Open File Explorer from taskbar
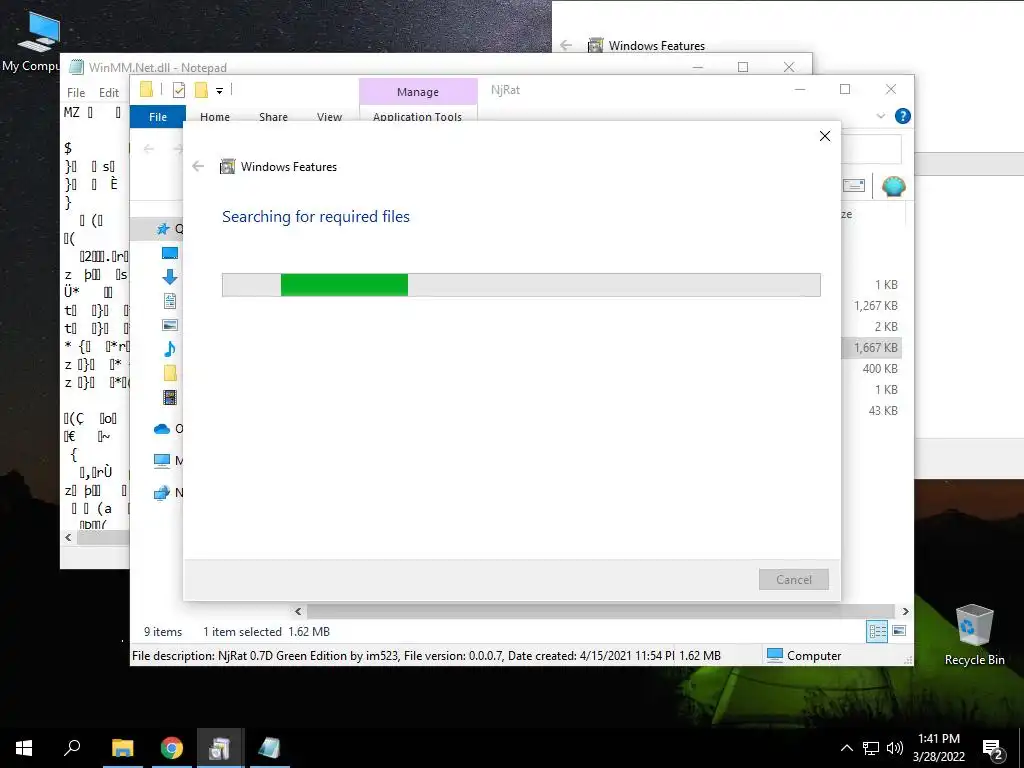 click(122, 748)
